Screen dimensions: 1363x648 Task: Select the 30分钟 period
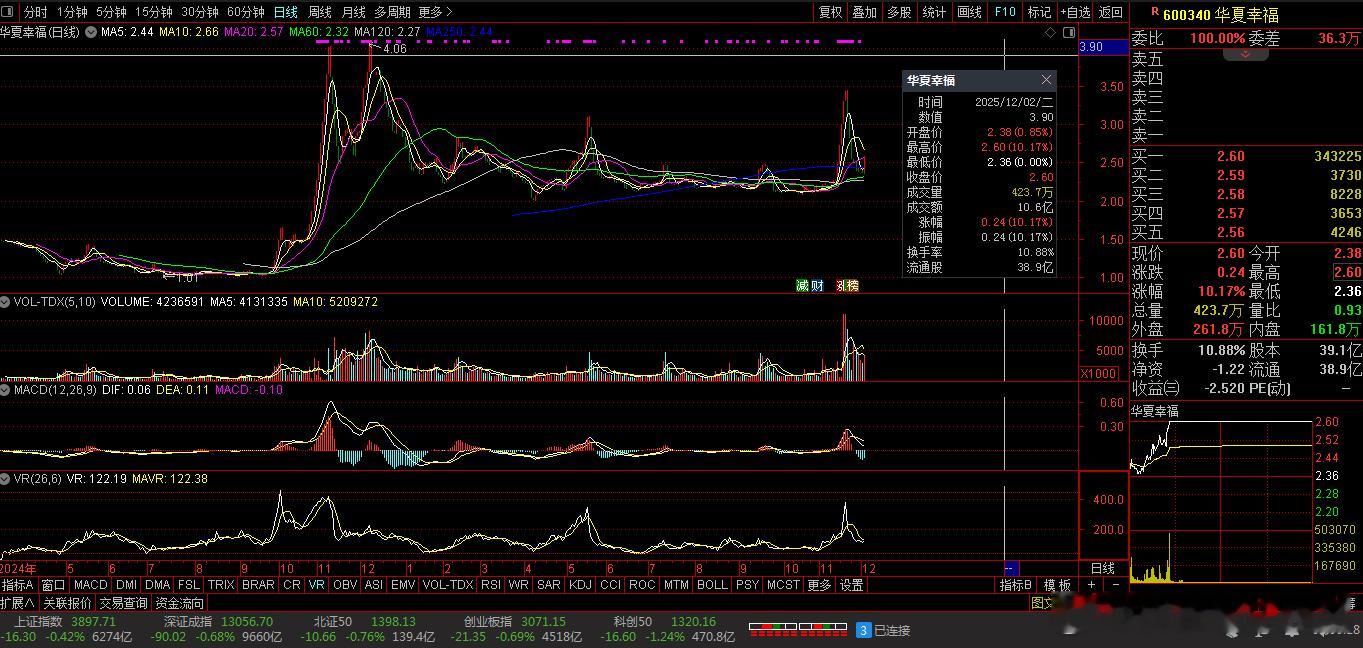tap(200, 12)
